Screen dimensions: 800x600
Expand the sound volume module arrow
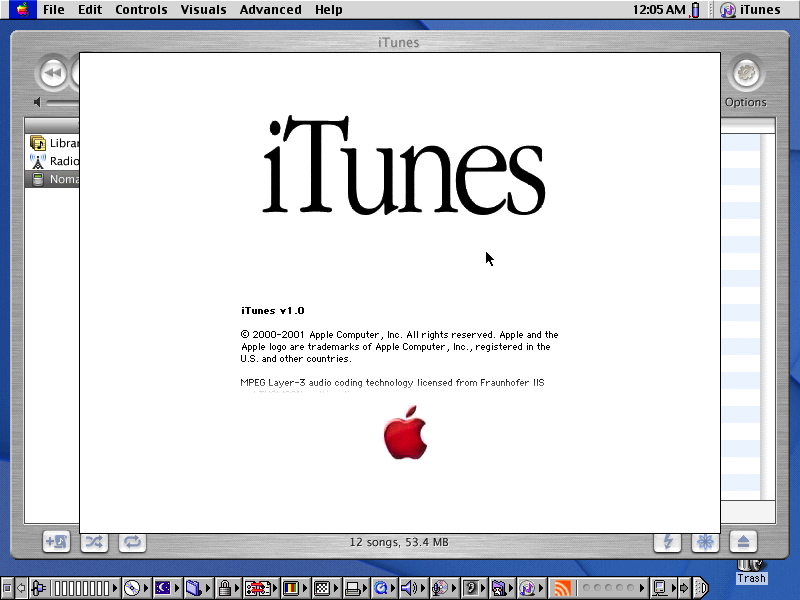click(x=423, y=588)
